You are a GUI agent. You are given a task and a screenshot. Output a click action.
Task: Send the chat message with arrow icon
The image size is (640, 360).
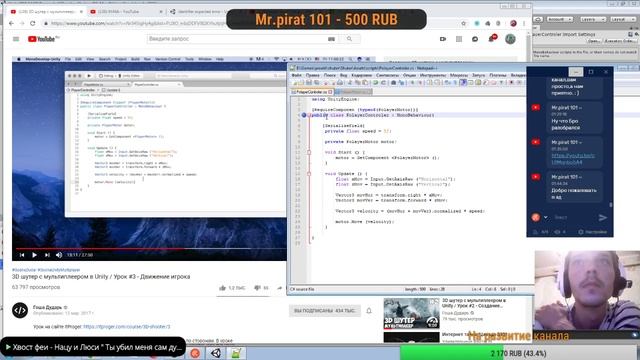pyautogui.click(x=602, y=218)
